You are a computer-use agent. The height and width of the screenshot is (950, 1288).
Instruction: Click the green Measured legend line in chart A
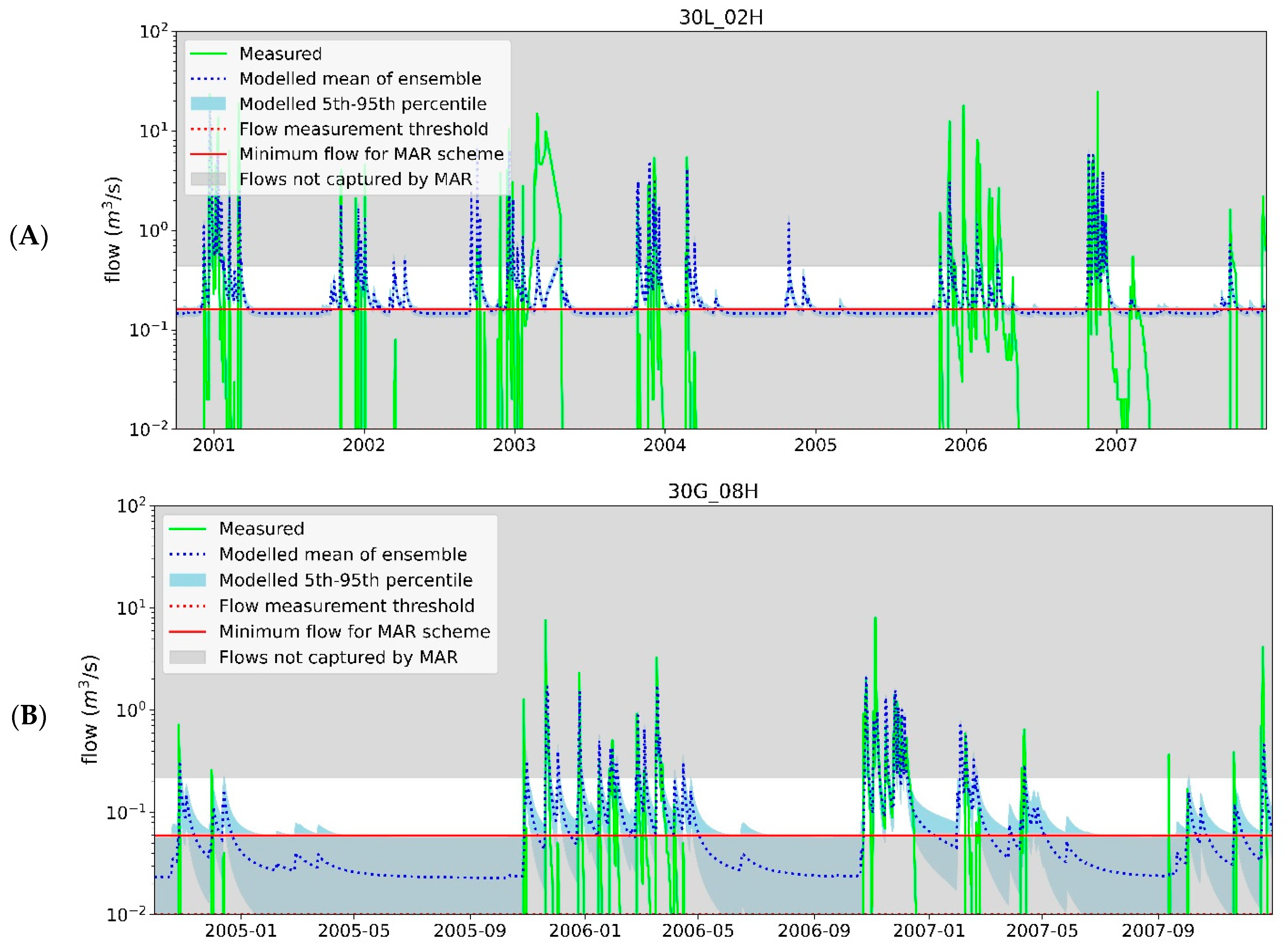(x=208, y=54)
